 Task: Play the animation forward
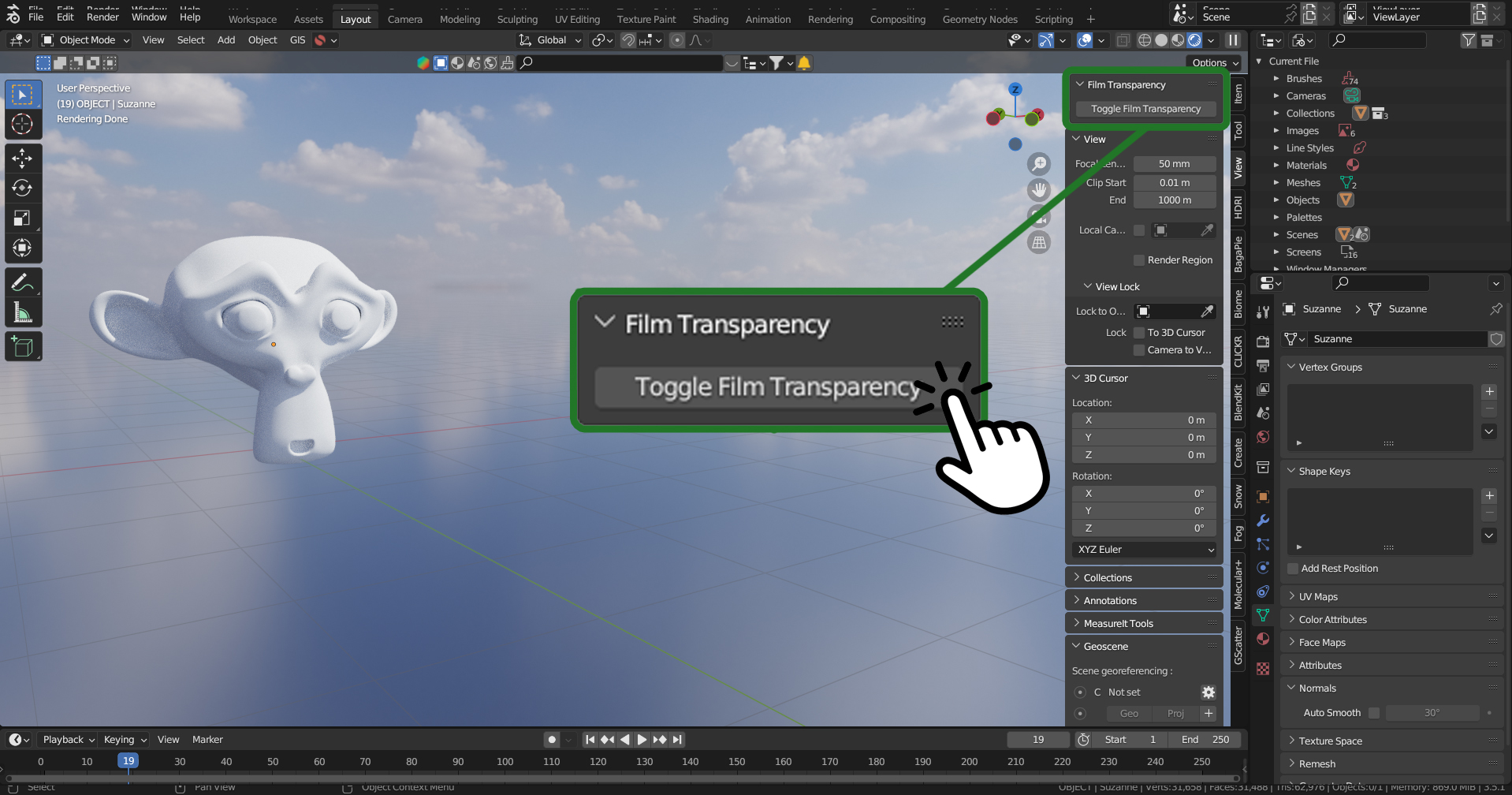tap(642, 740)
